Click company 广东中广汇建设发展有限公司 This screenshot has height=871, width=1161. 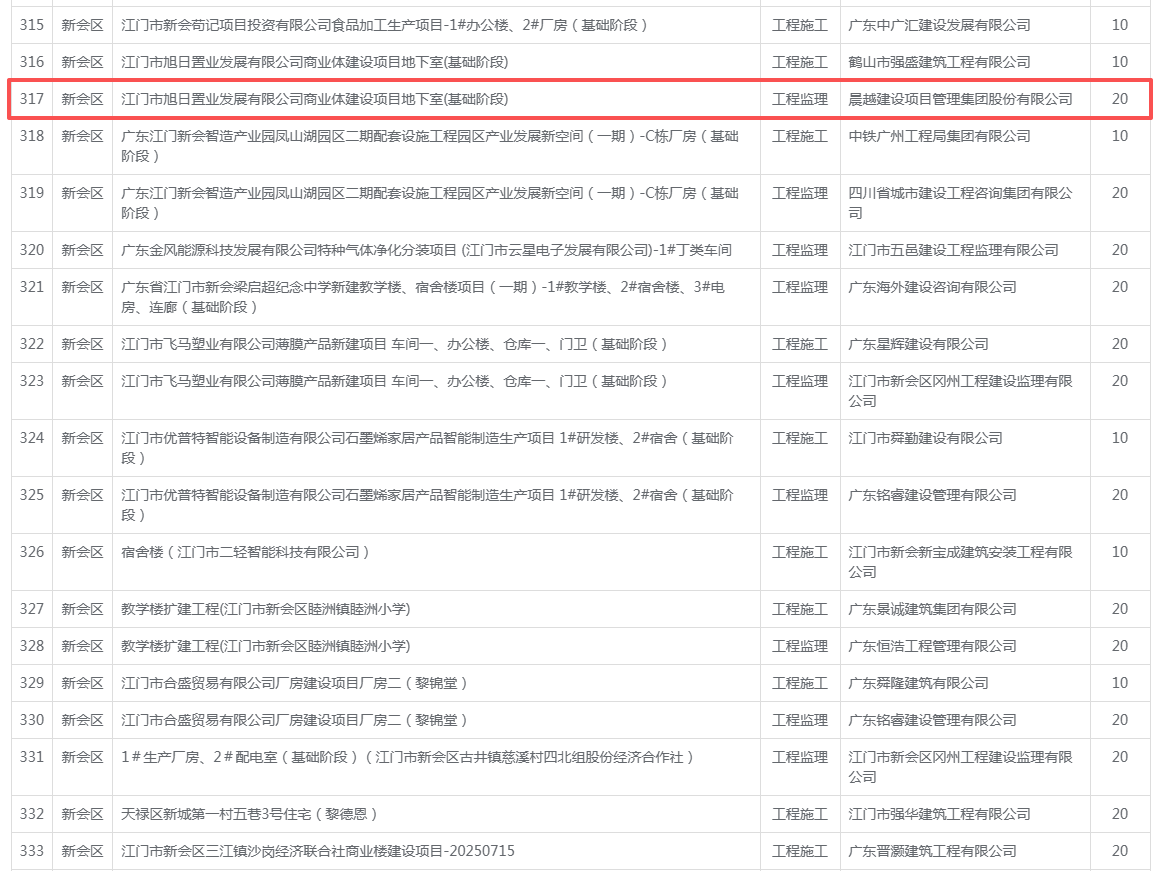(939, 25)
